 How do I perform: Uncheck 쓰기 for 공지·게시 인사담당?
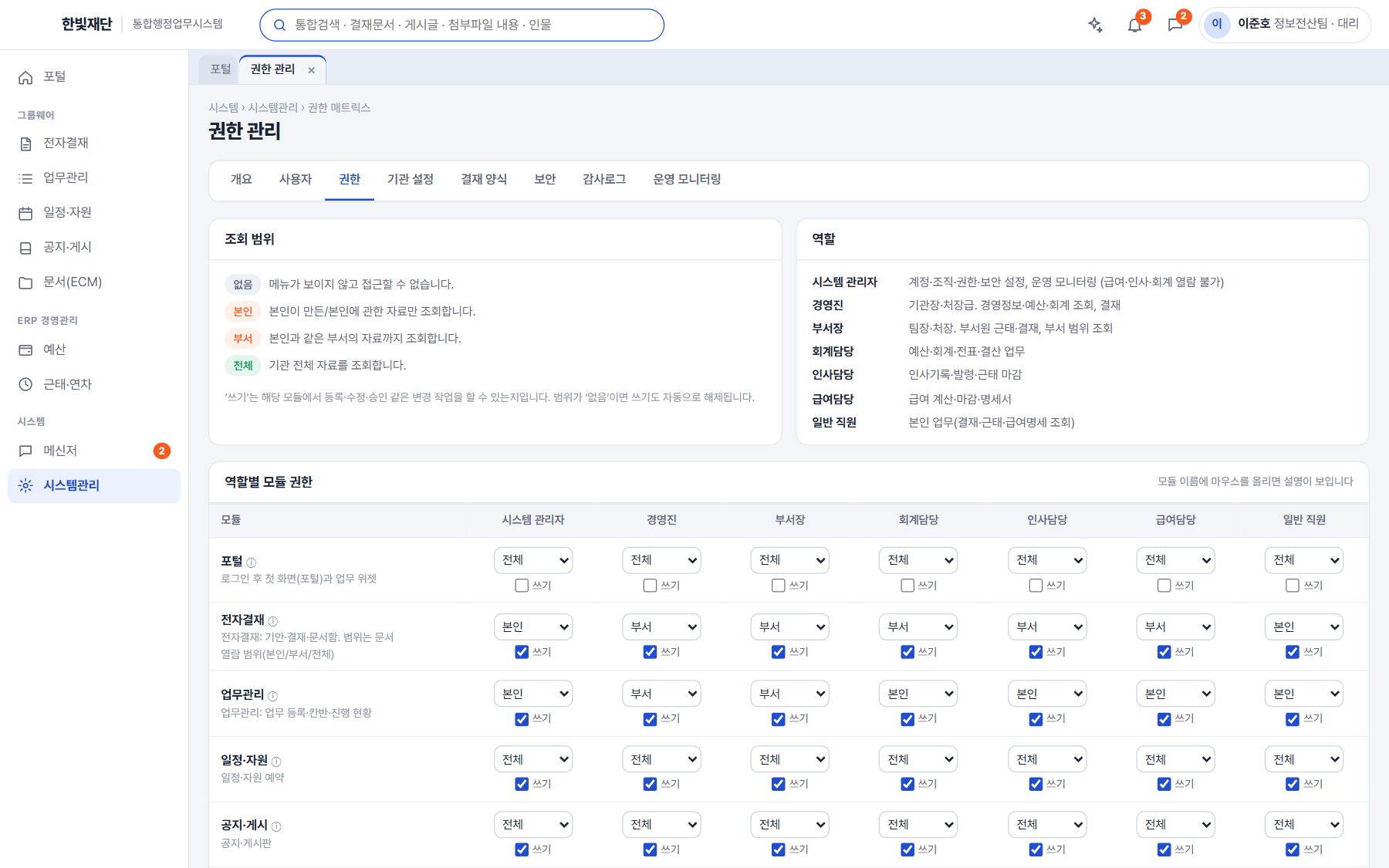point(1036,849)
